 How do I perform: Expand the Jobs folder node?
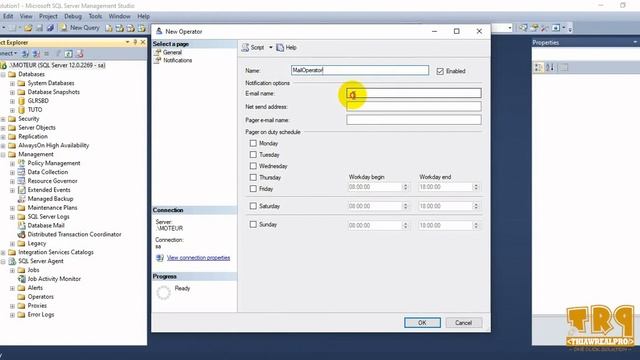(x=12, y=270)
